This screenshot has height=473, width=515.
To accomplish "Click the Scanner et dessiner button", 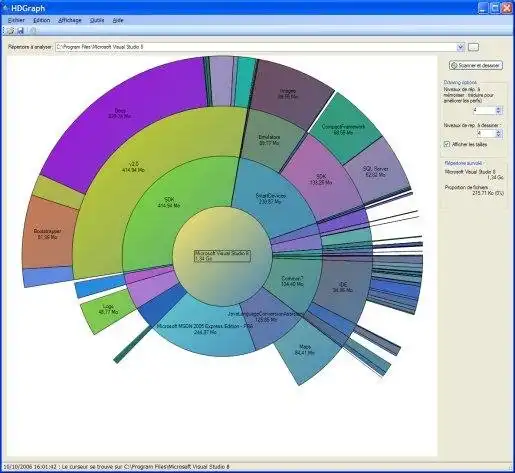I will tap(476, 66).
